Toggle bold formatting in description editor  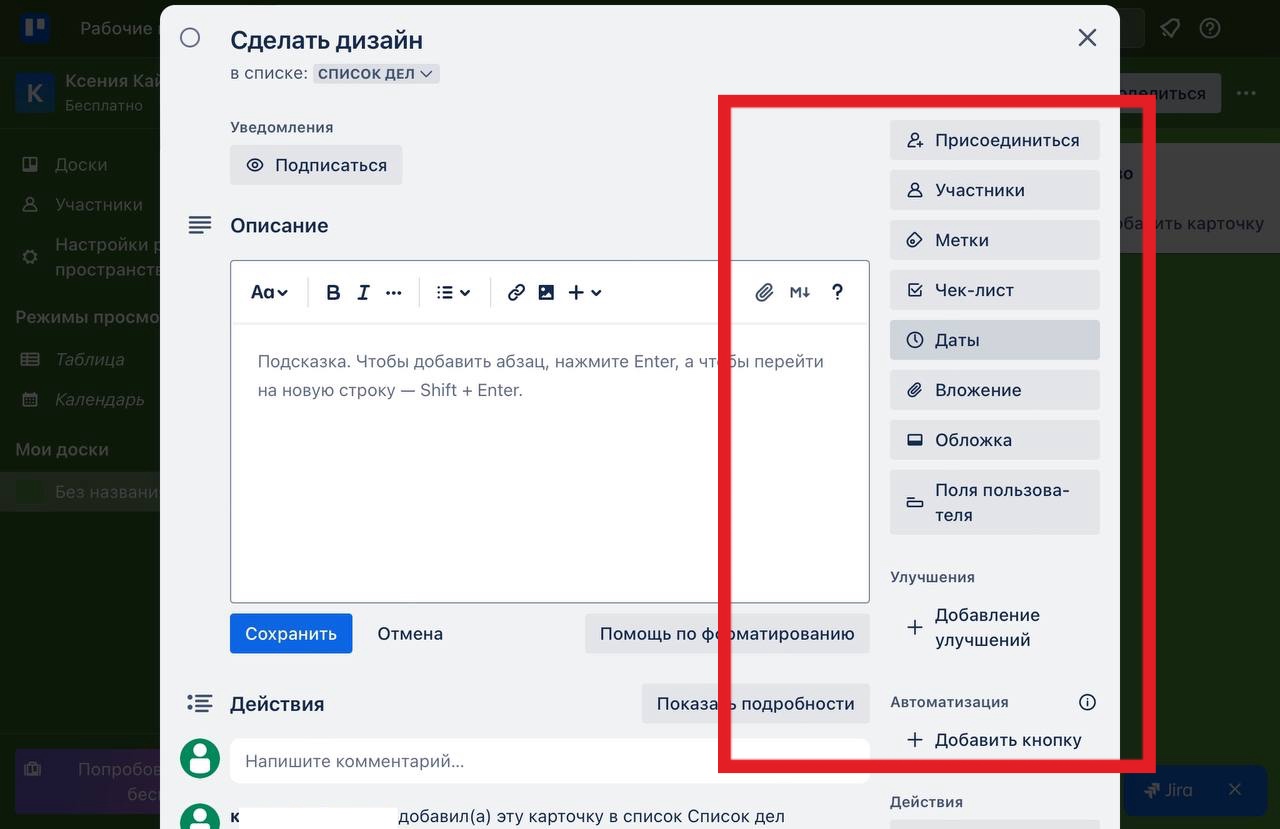(x=333, y=292)
